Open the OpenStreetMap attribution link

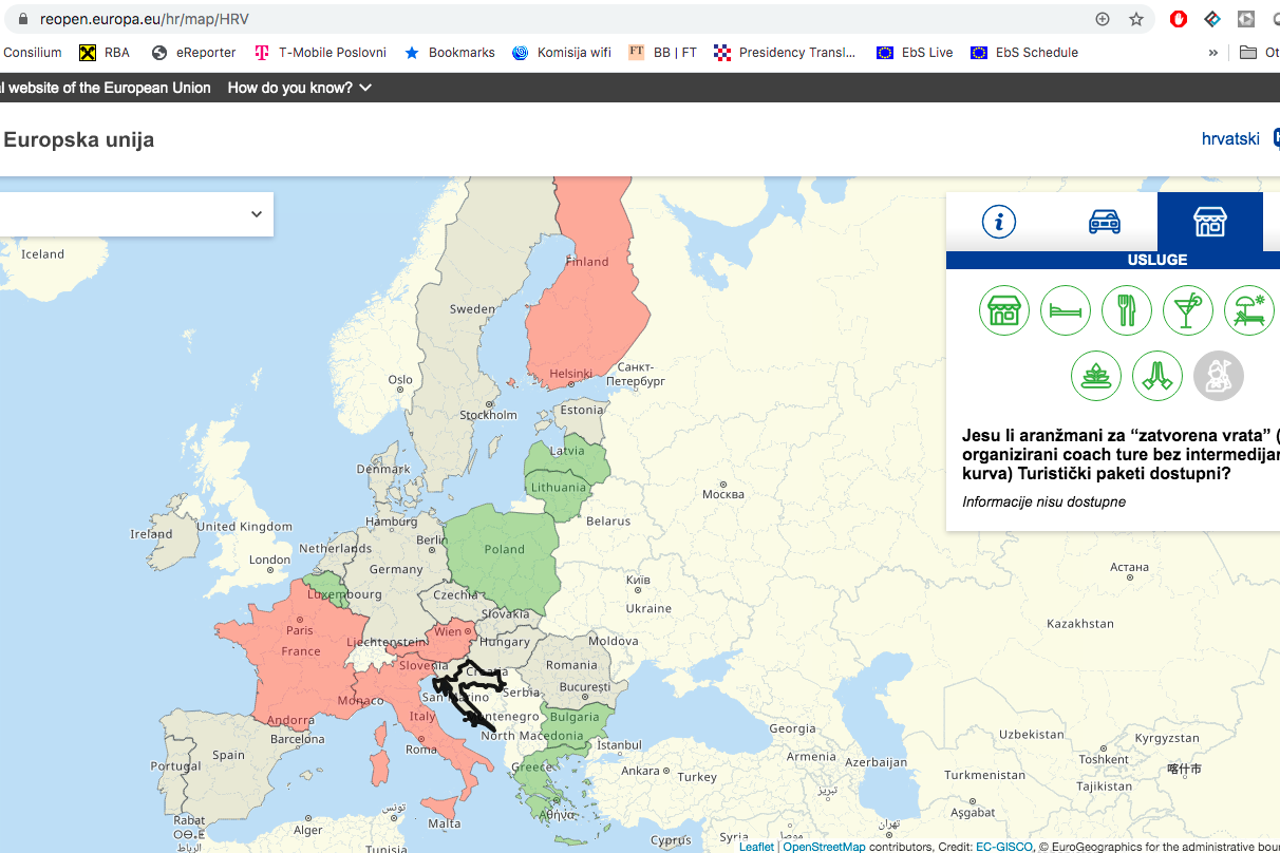[x=824, y=847]
